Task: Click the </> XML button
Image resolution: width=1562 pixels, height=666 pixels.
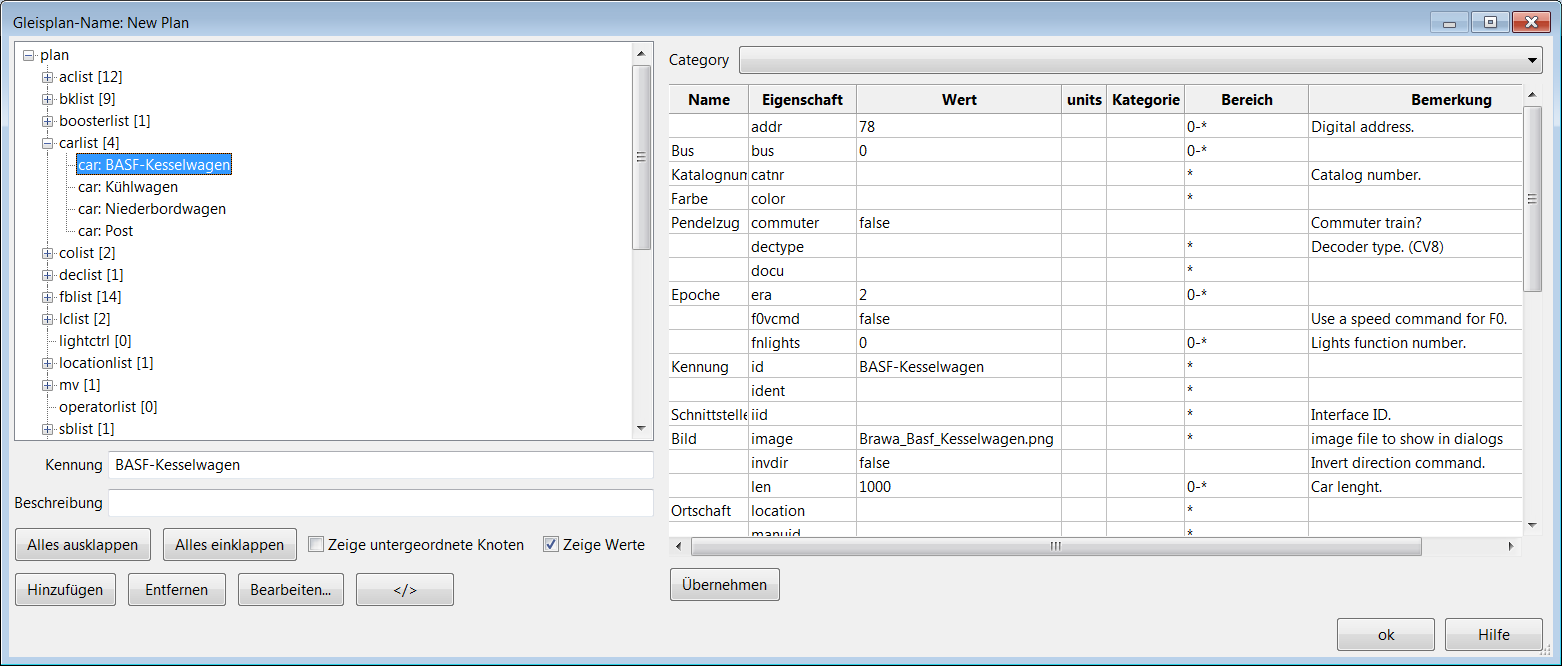Action: (405, 590)
